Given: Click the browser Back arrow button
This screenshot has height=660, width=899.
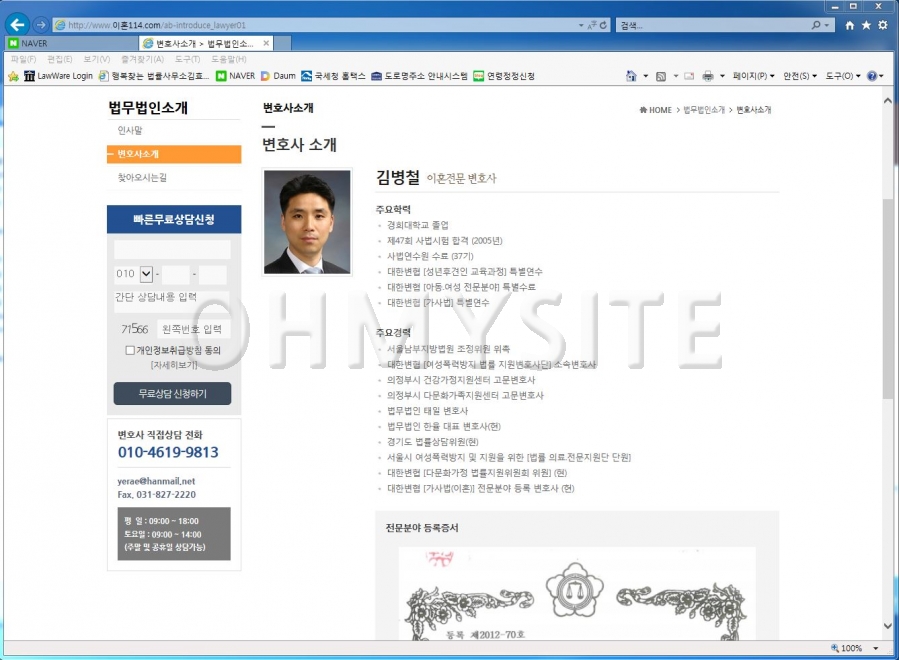Looking at the screenshot, I should [x=17, y=24].
